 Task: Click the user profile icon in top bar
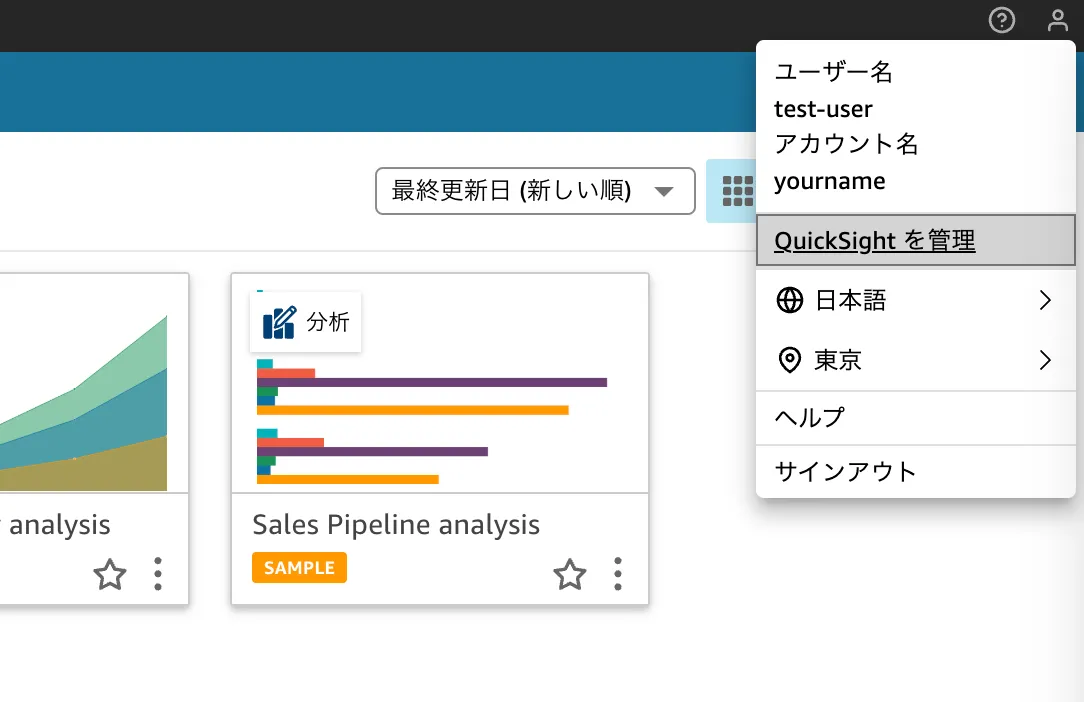point(1057,20)
